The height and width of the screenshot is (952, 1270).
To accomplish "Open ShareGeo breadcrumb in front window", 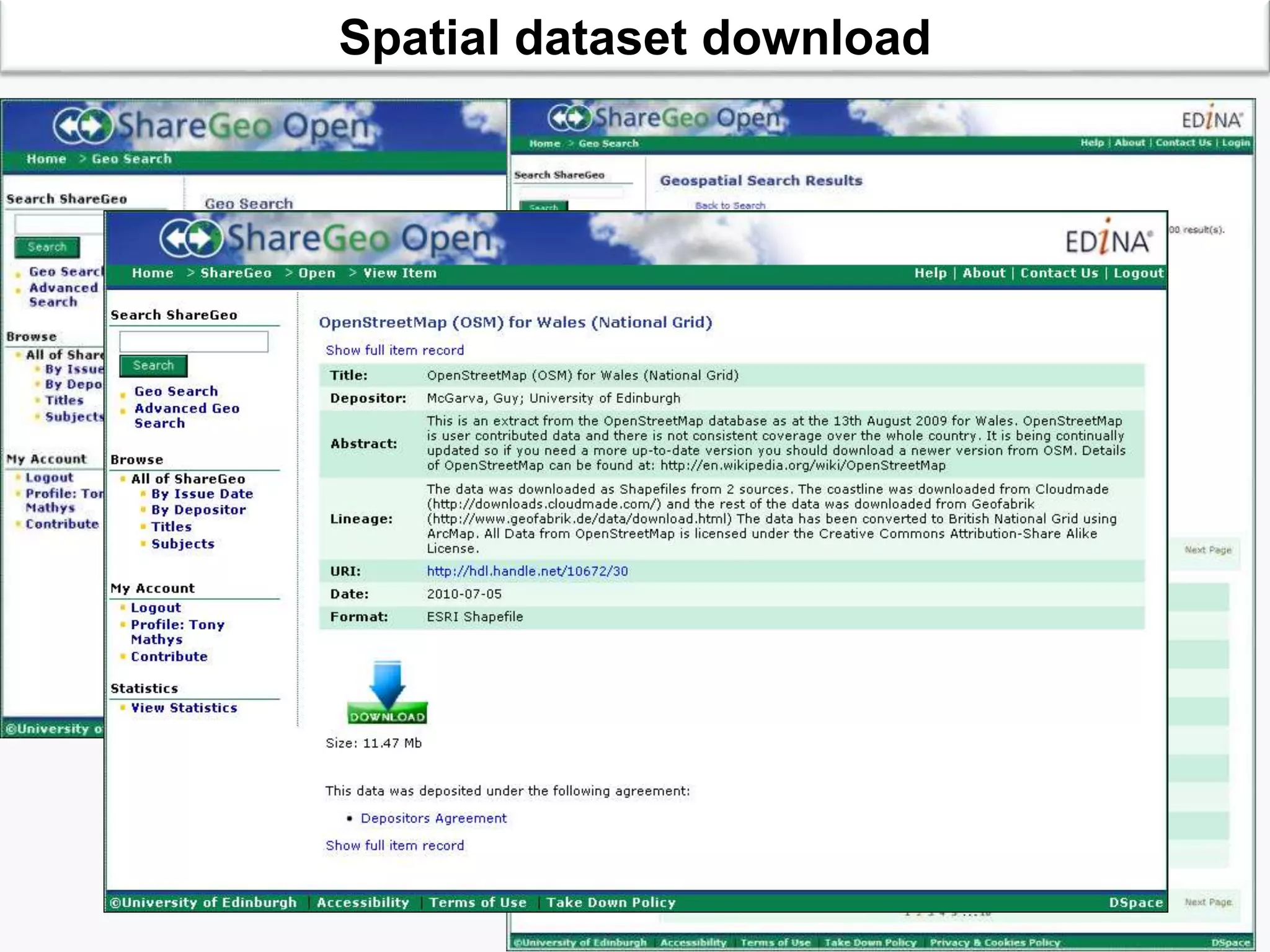I will pos(236,273).
